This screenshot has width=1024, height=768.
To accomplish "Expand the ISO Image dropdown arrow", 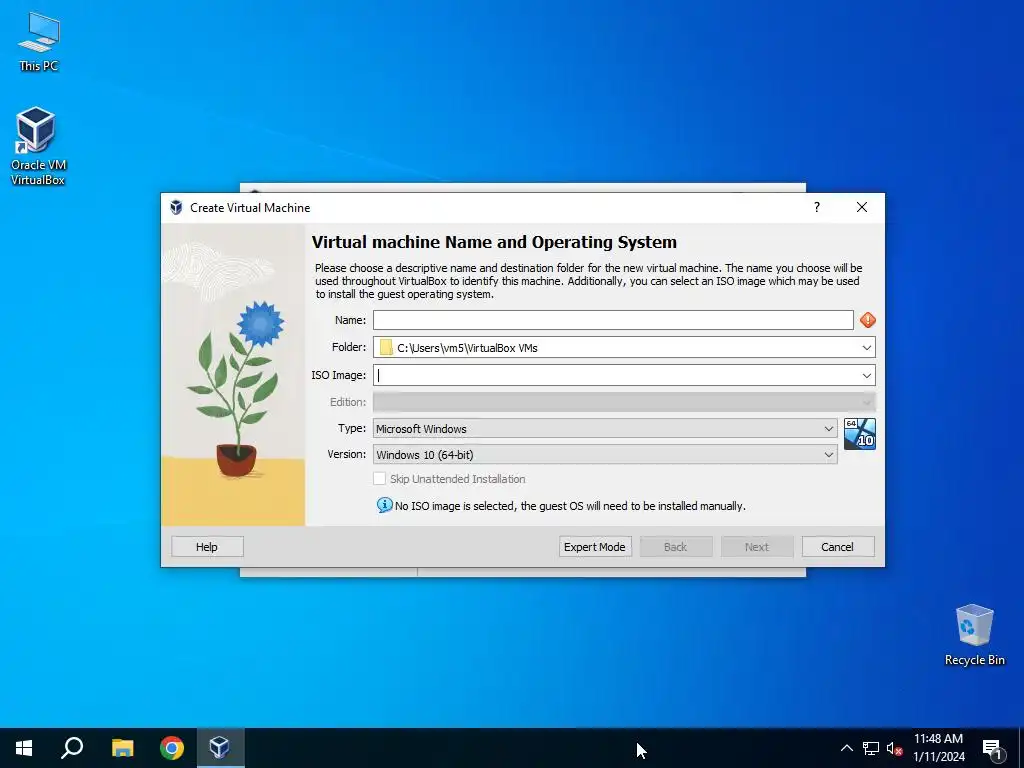I will (867, 376).
